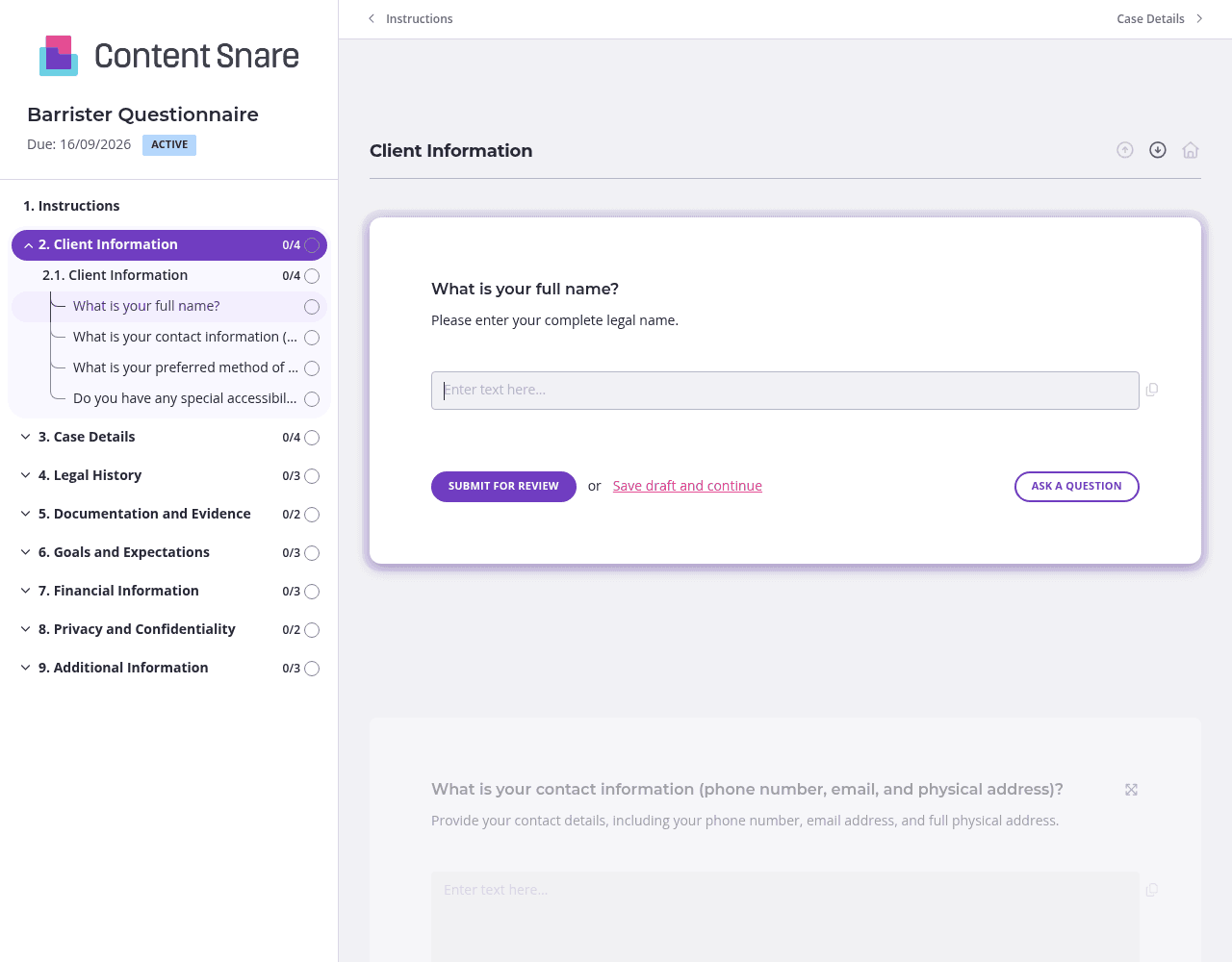Toggle status circle for Privacy and Confidentiality

click(x=312, y=630)
